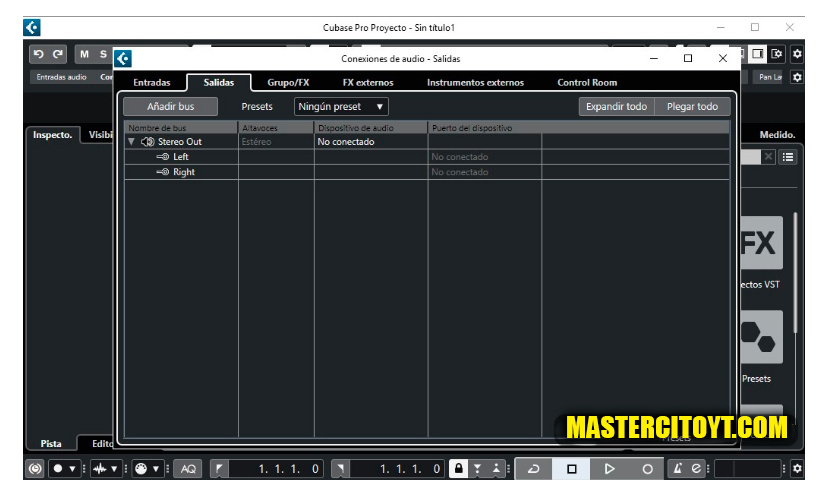Toggle the AQ auto quantize button
Screen dimensions: 828x496
click(188, 469)
